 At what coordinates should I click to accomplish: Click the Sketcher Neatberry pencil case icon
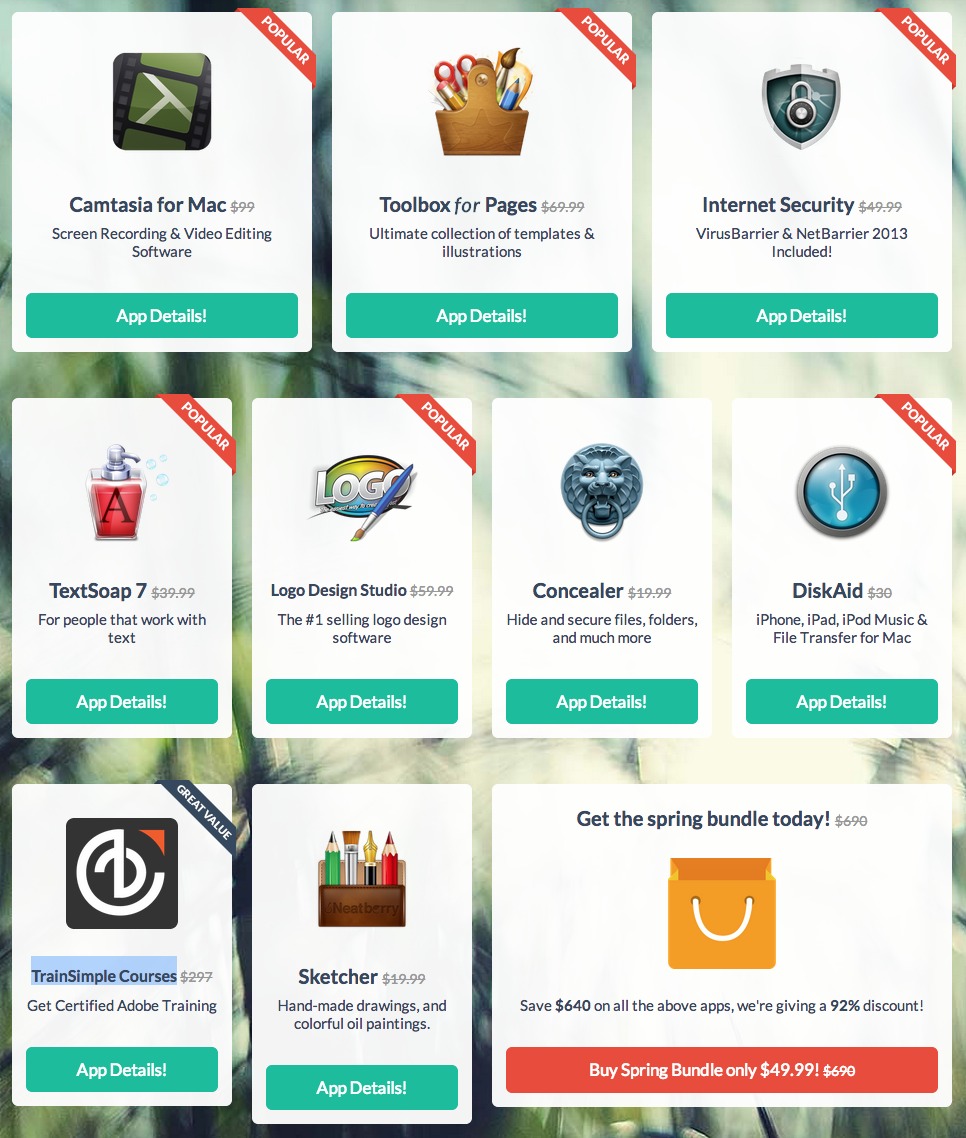(x=361, y=879)
